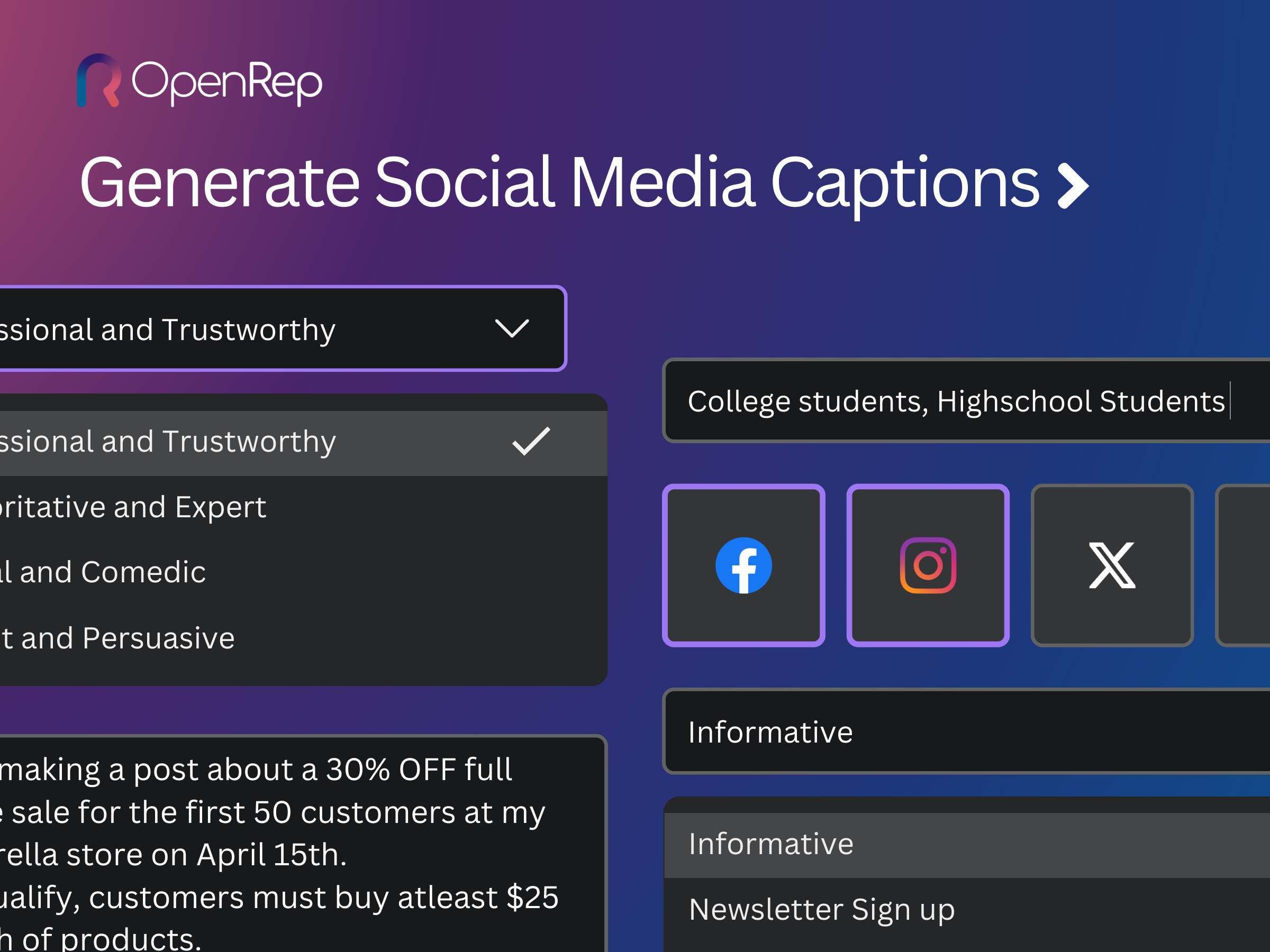Click the Facebook icon
Image resolution: width=1270 pixels, height=952 pixels.
743,565
